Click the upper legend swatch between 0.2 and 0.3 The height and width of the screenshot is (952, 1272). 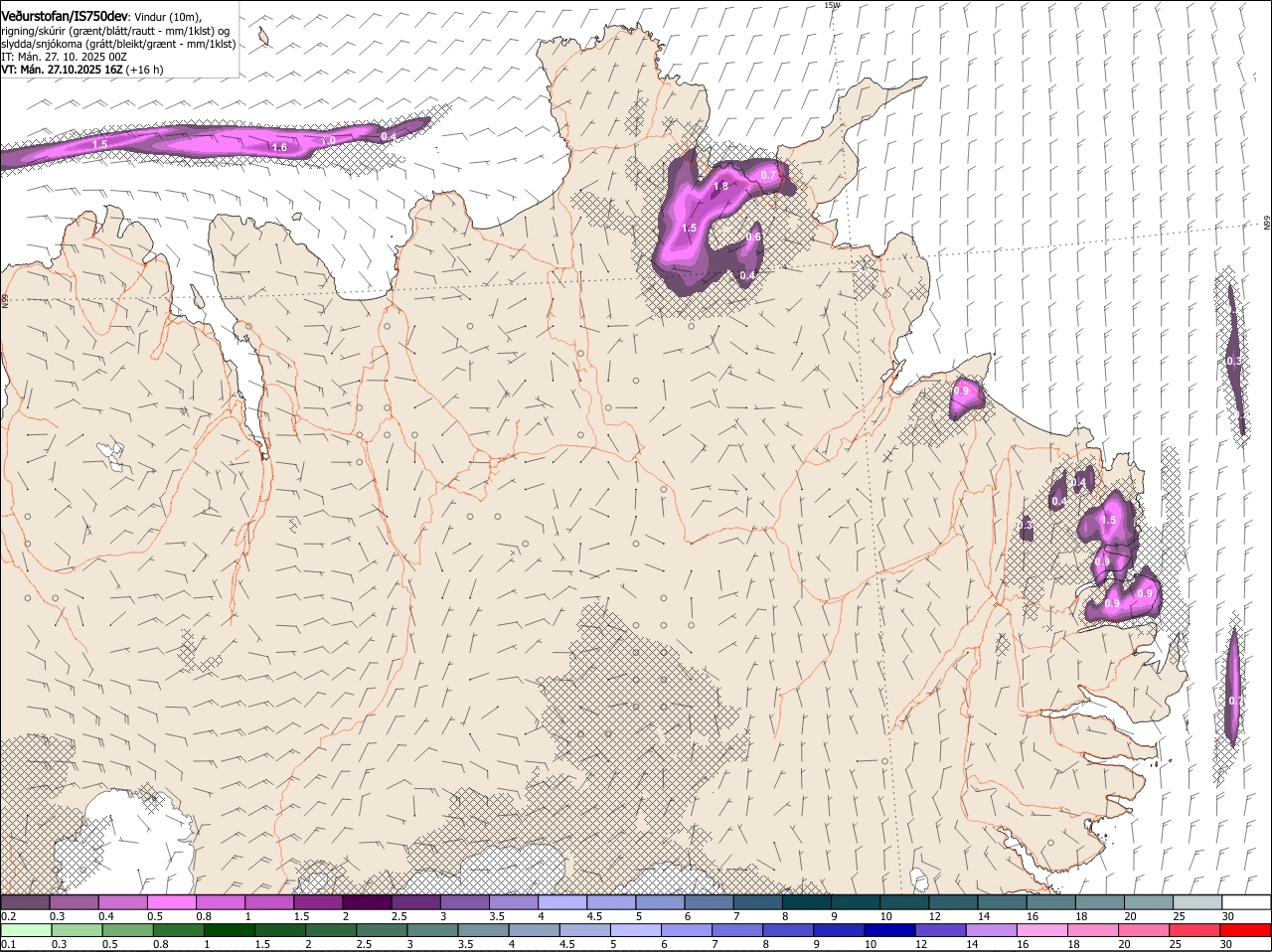(x=26, y=902)
